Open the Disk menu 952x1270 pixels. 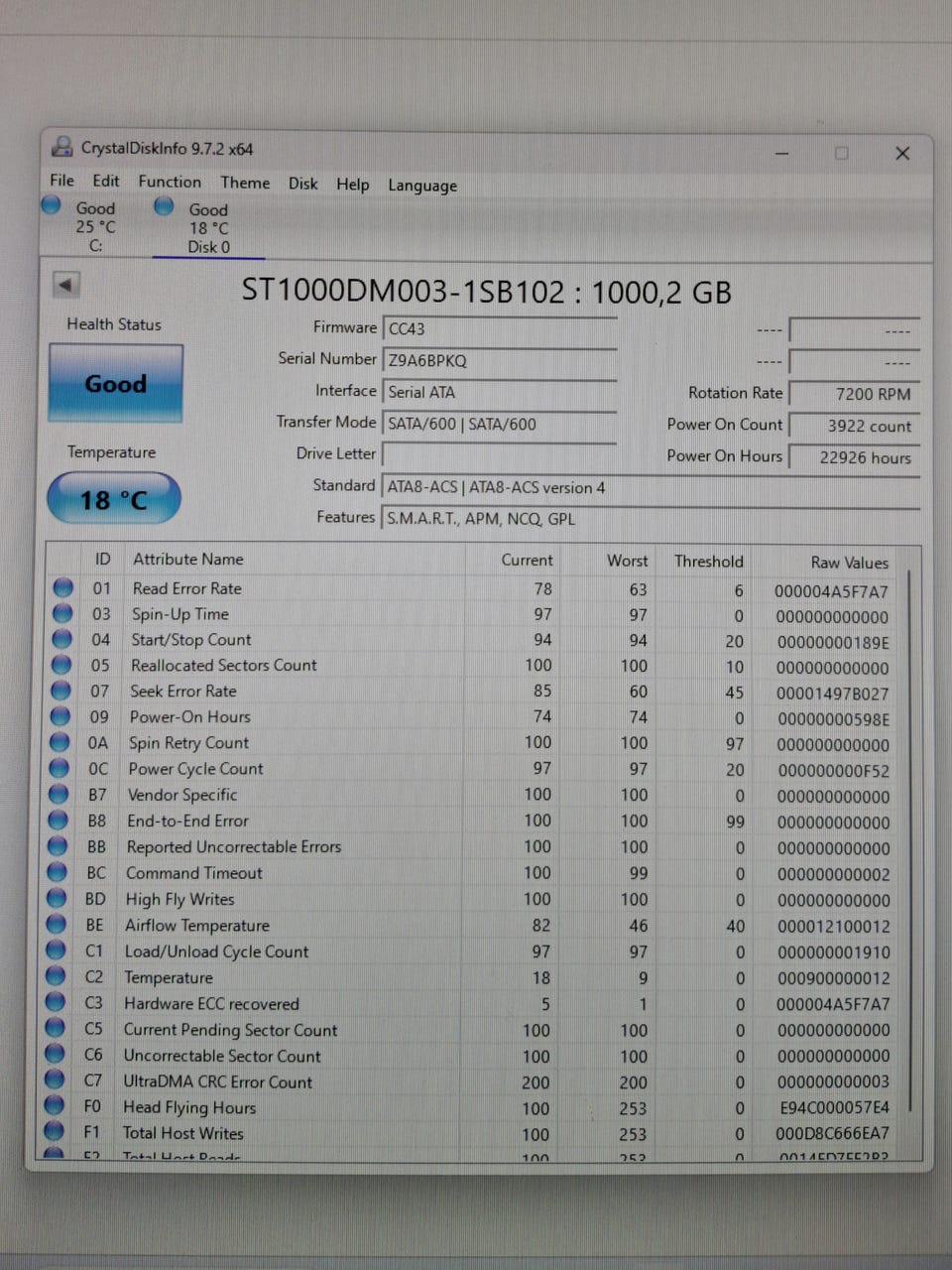303,184
